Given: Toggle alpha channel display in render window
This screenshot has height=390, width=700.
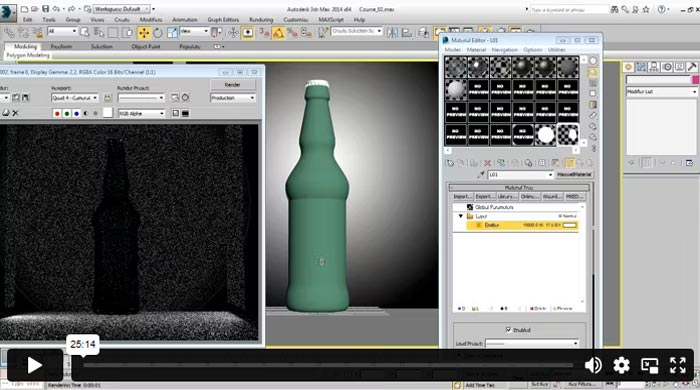Looking at the screenshot, I should 86,113.
